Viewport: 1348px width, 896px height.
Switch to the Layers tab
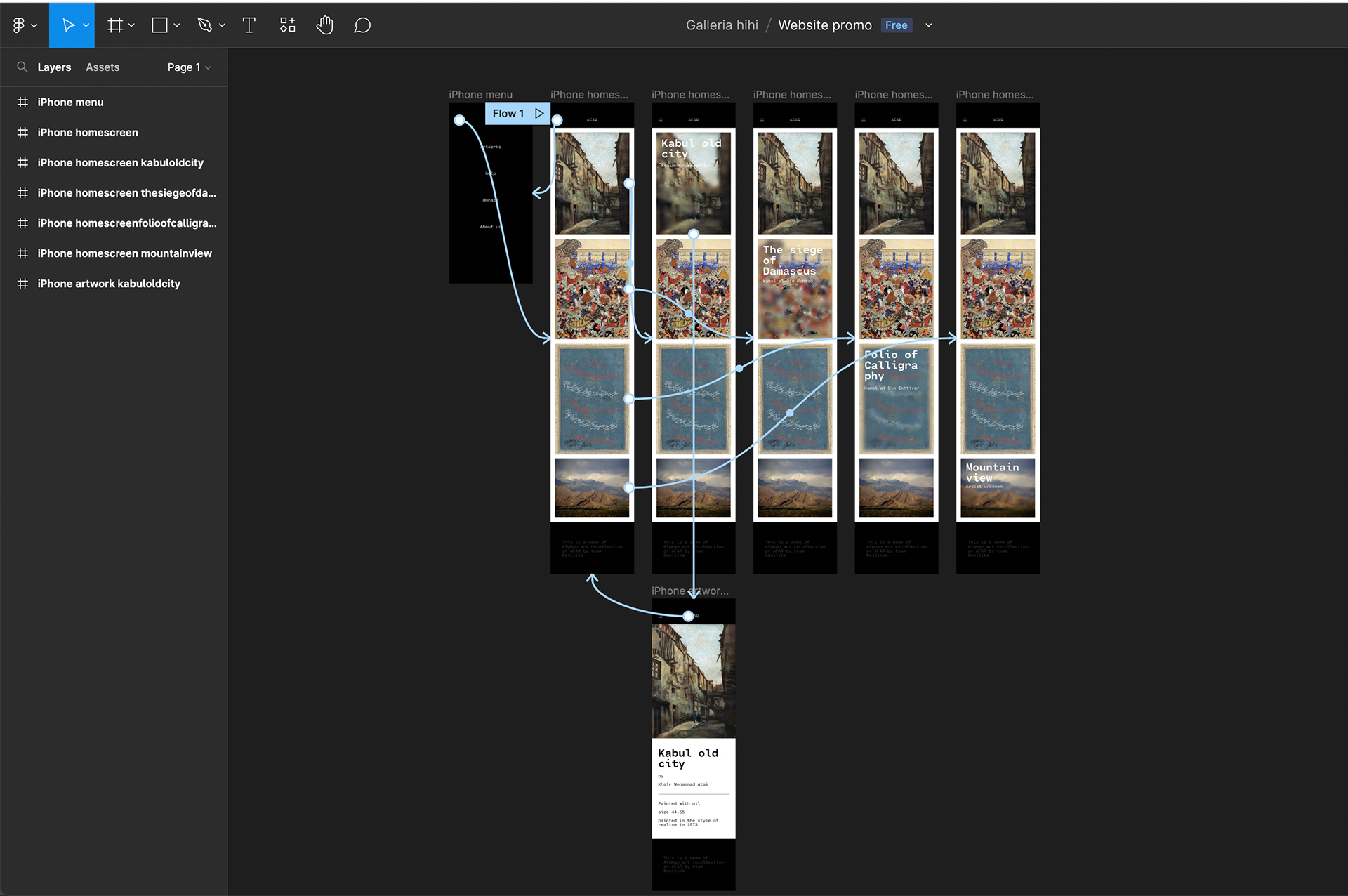pyautogui.click(x=54, y=67)
